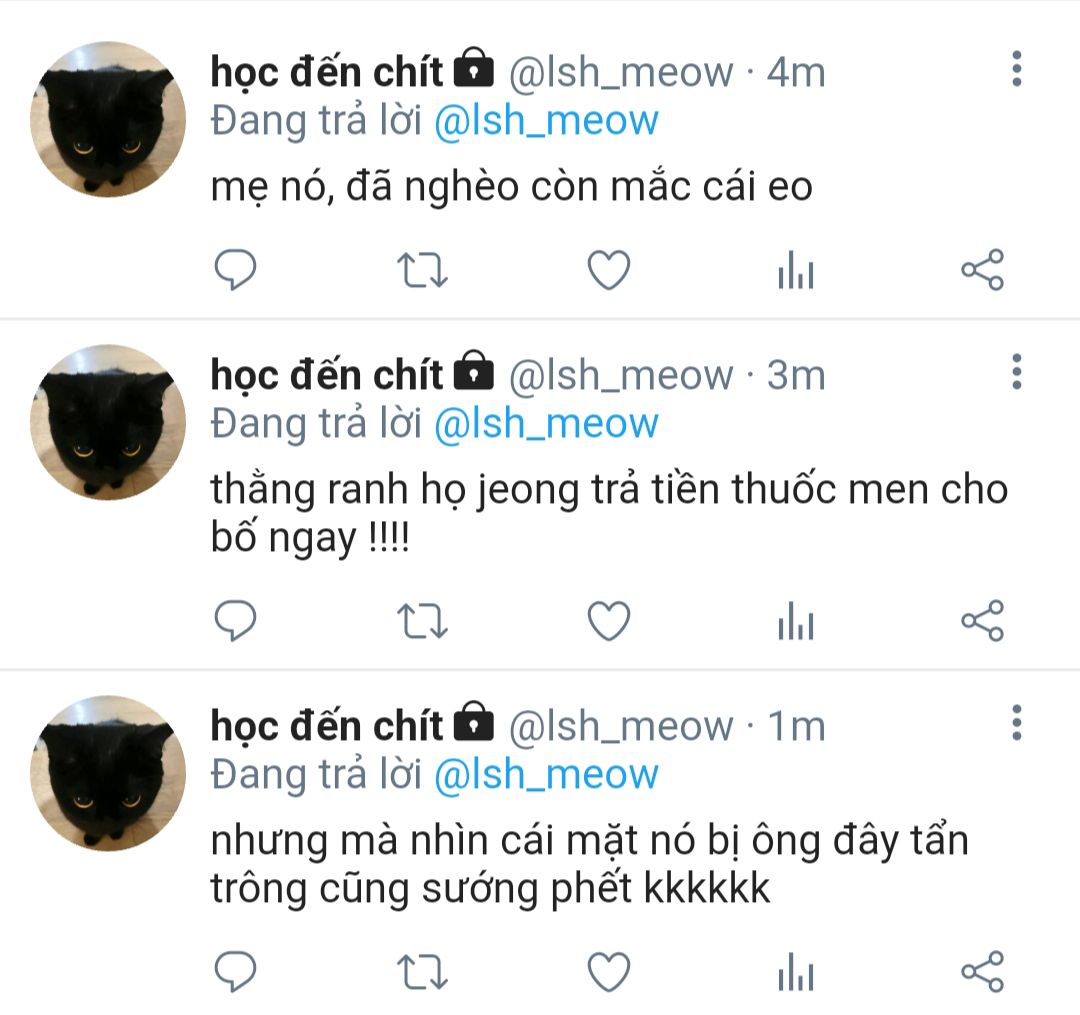Like the tweet posted 4m ago
Viewport: 1080px width, 1015px height.
609,269
